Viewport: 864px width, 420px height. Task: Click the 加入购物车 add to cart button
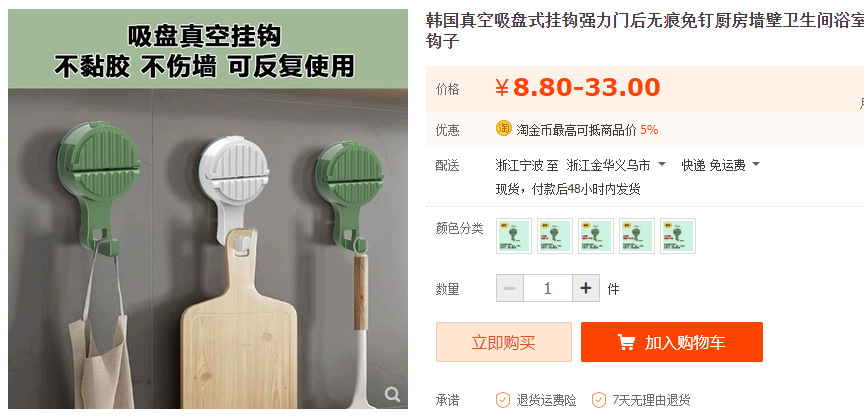672,342
